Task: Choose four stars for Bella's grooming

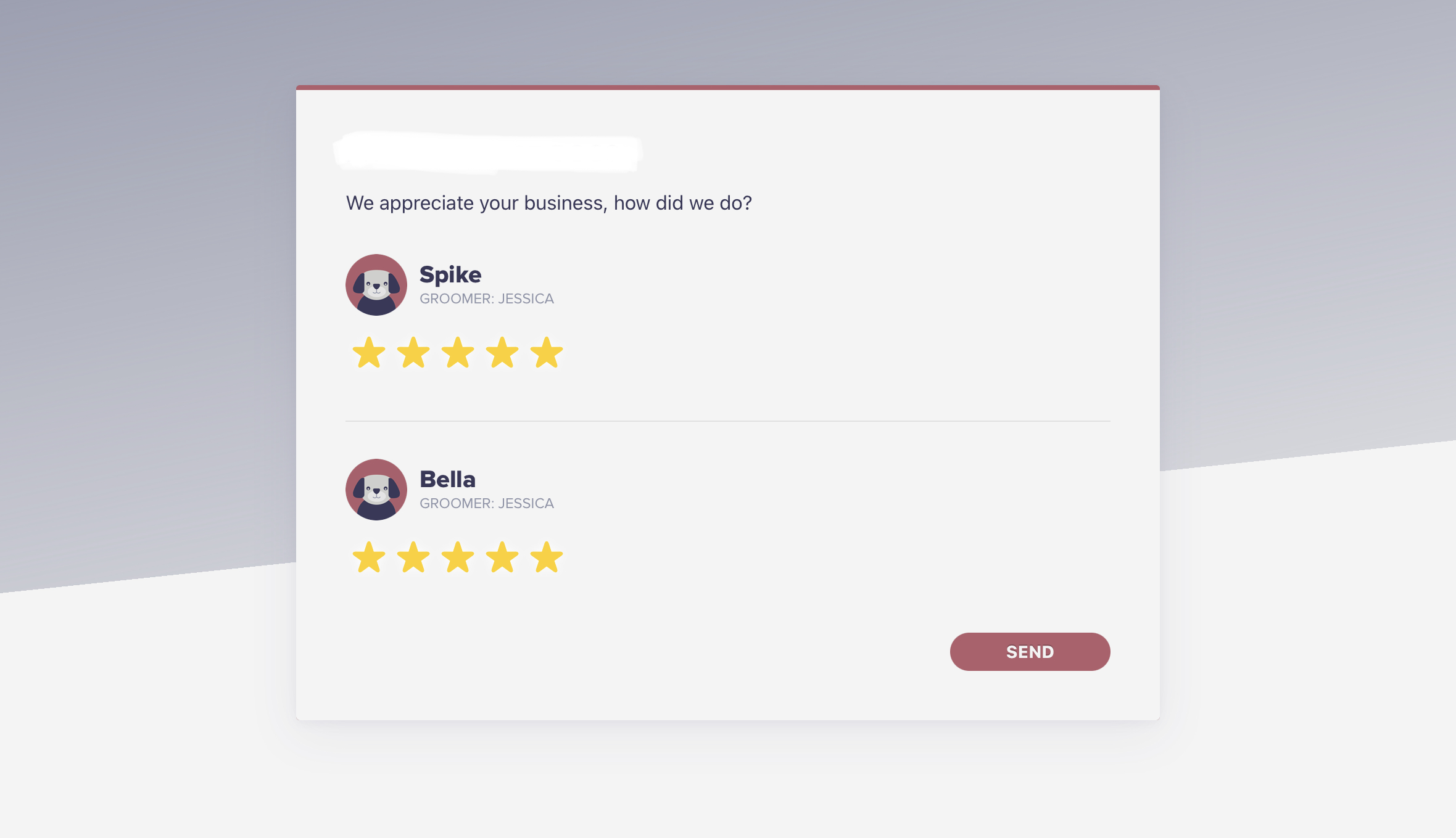Action: click(x=502, y=557)
